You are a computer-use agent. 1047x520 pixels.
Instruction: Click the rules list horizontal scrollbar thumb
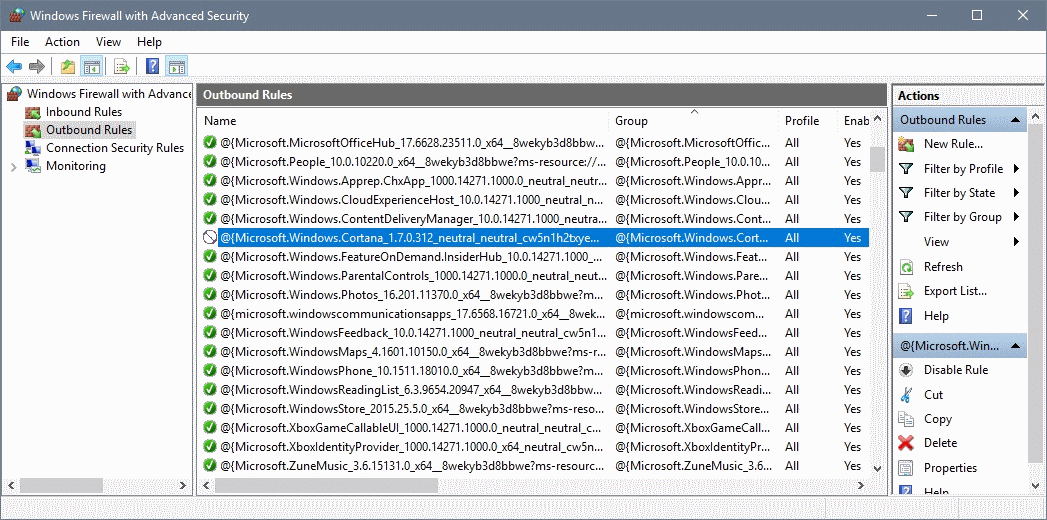click(x=326, y=485)
